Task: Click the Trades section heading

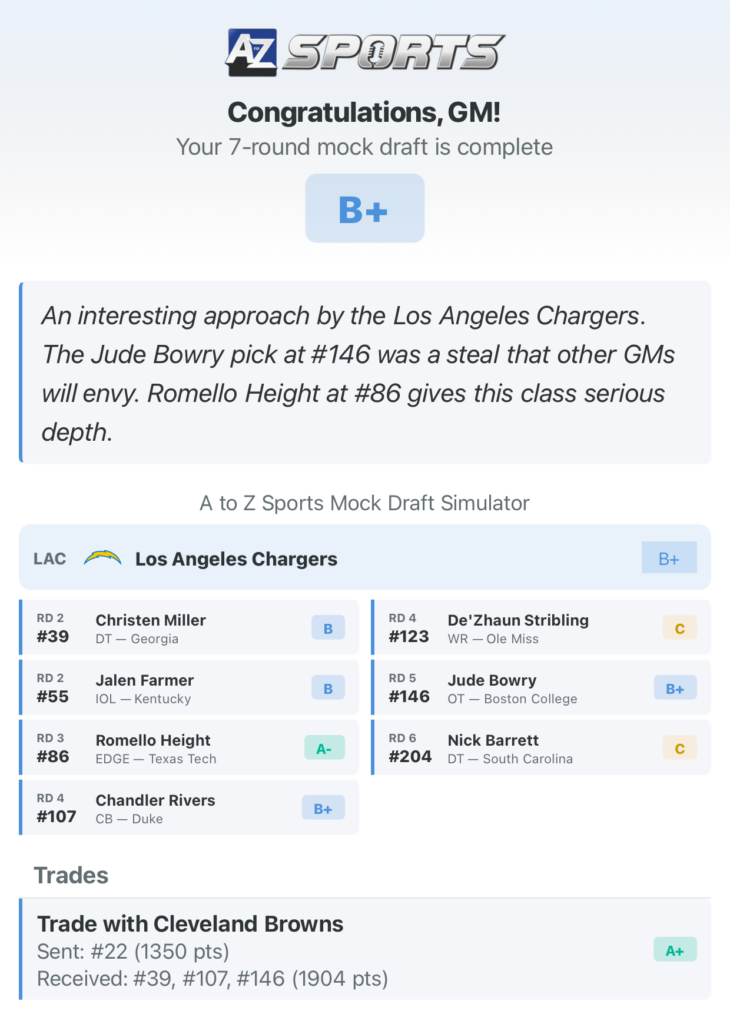Action: (x=71, y=875)
